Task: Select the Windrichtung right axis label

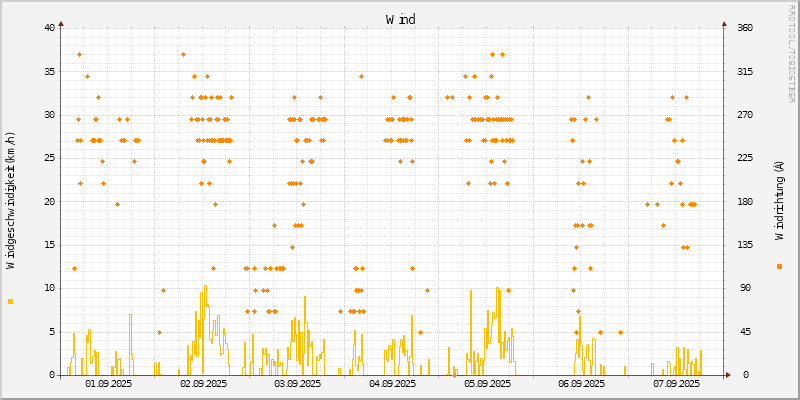Action: [779, 200]
